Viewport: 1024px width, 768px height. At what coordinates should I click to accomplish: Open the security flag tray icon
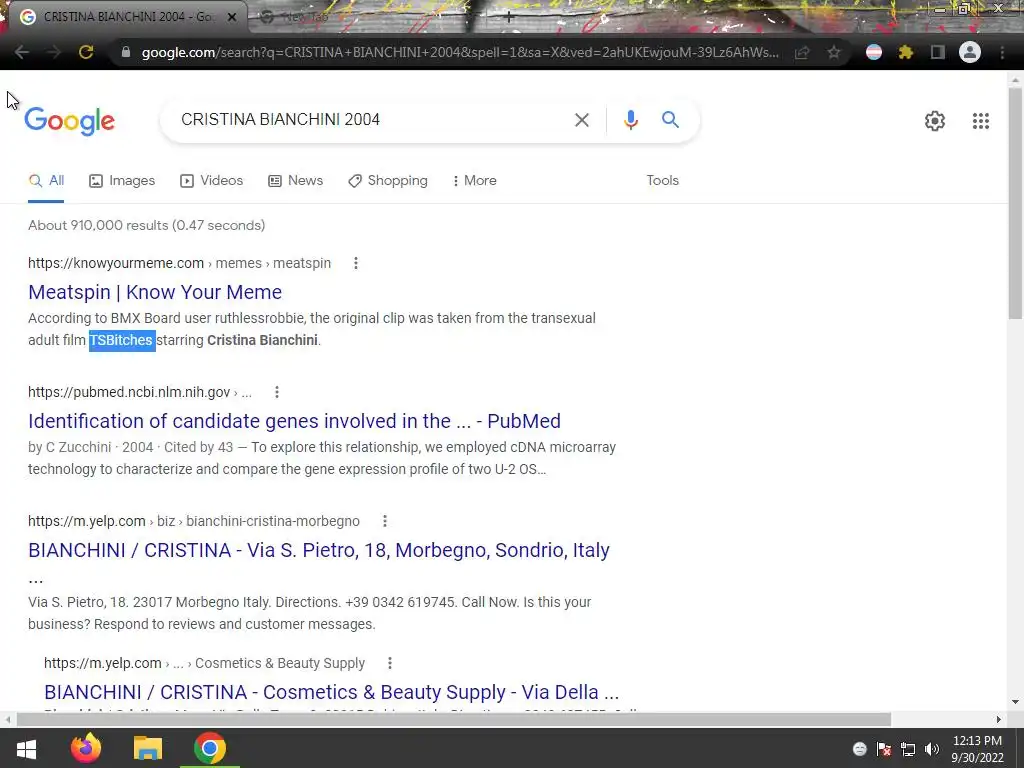(884, 749)
